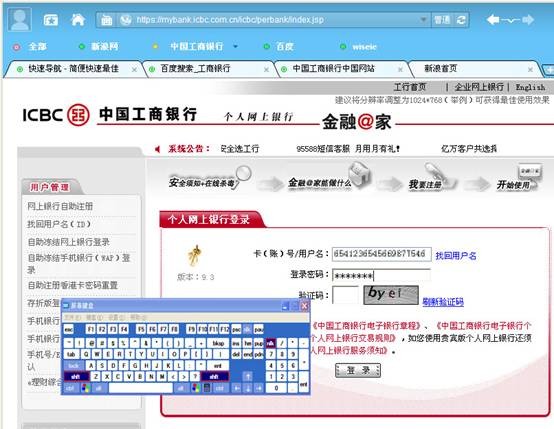Close the 快速导航 tab
Screen dimensions: 554x429
(134, 70)
